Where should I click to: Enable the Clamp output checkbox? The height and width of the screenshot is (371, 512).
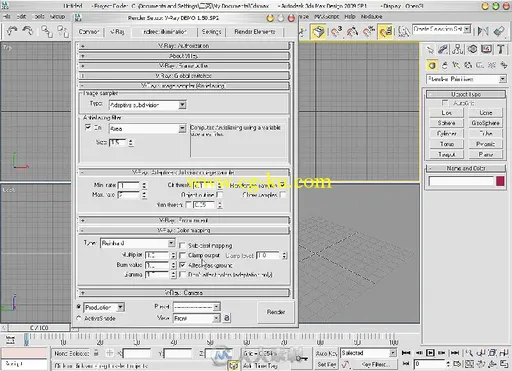[182, 255]
